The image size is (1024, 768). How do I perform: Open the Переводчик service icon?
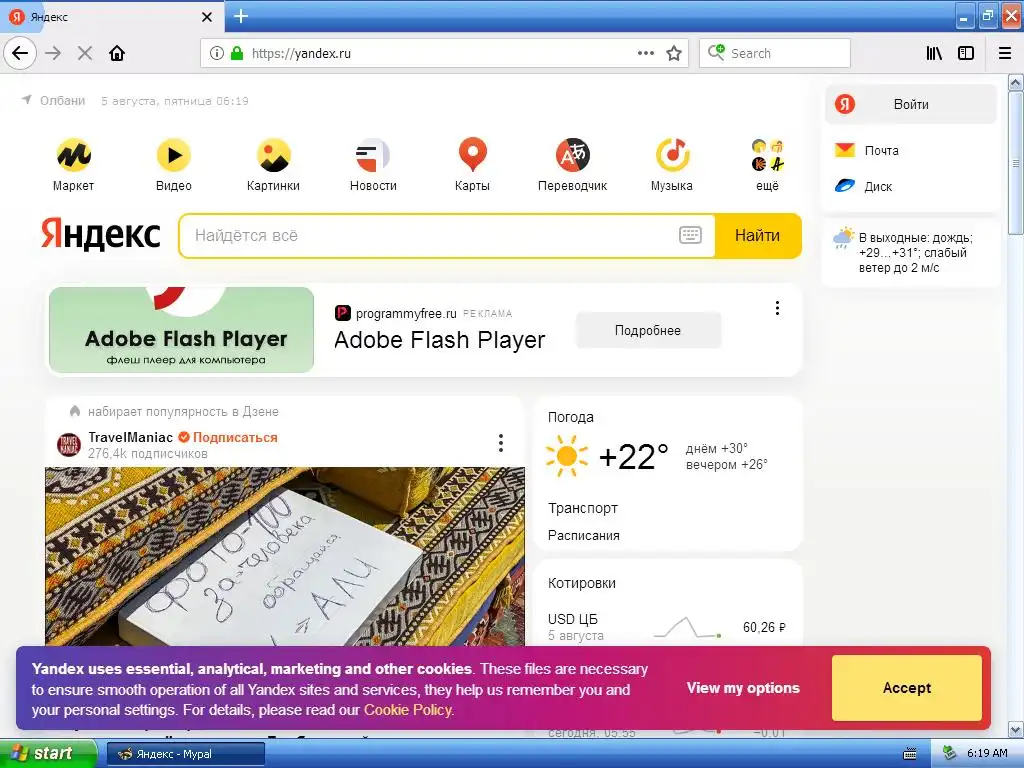[572, 165]
